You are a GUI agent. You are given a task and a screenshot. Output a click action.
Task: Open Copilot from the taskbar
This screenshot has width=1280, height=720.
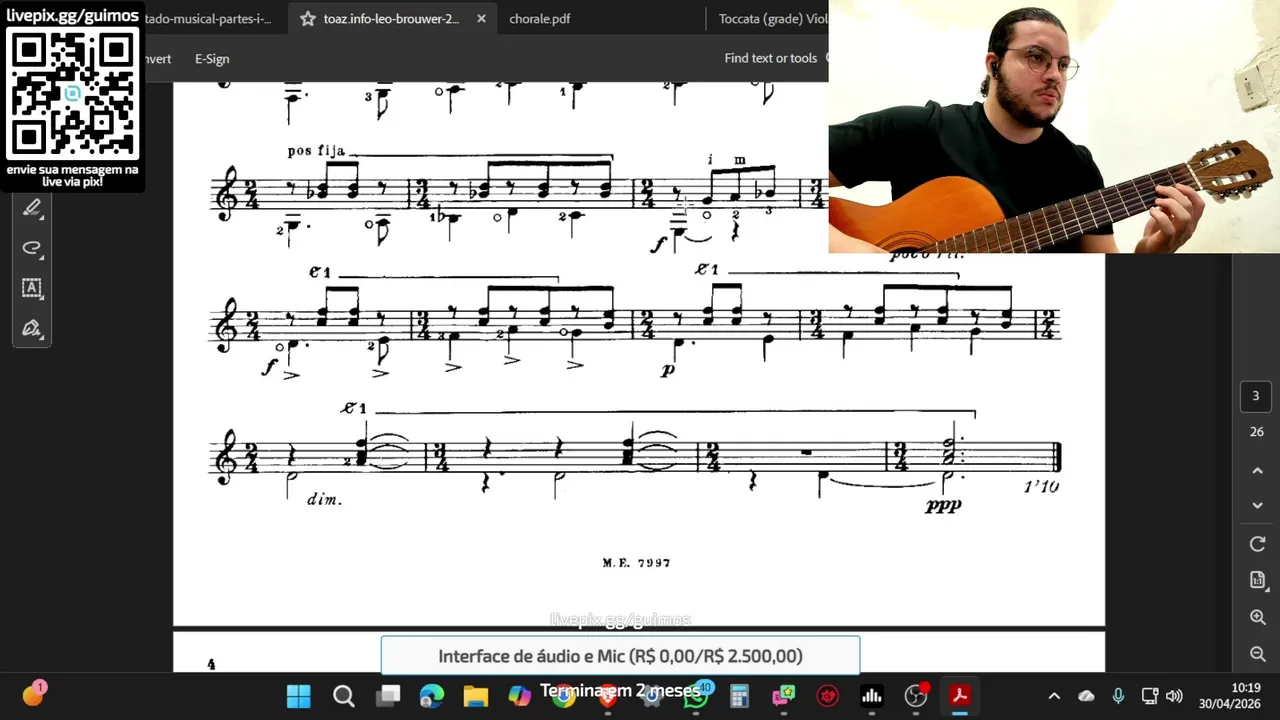coord(520,696)
